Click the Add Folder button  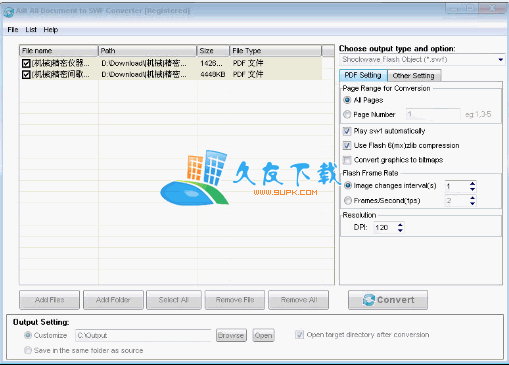pos(113,300)
